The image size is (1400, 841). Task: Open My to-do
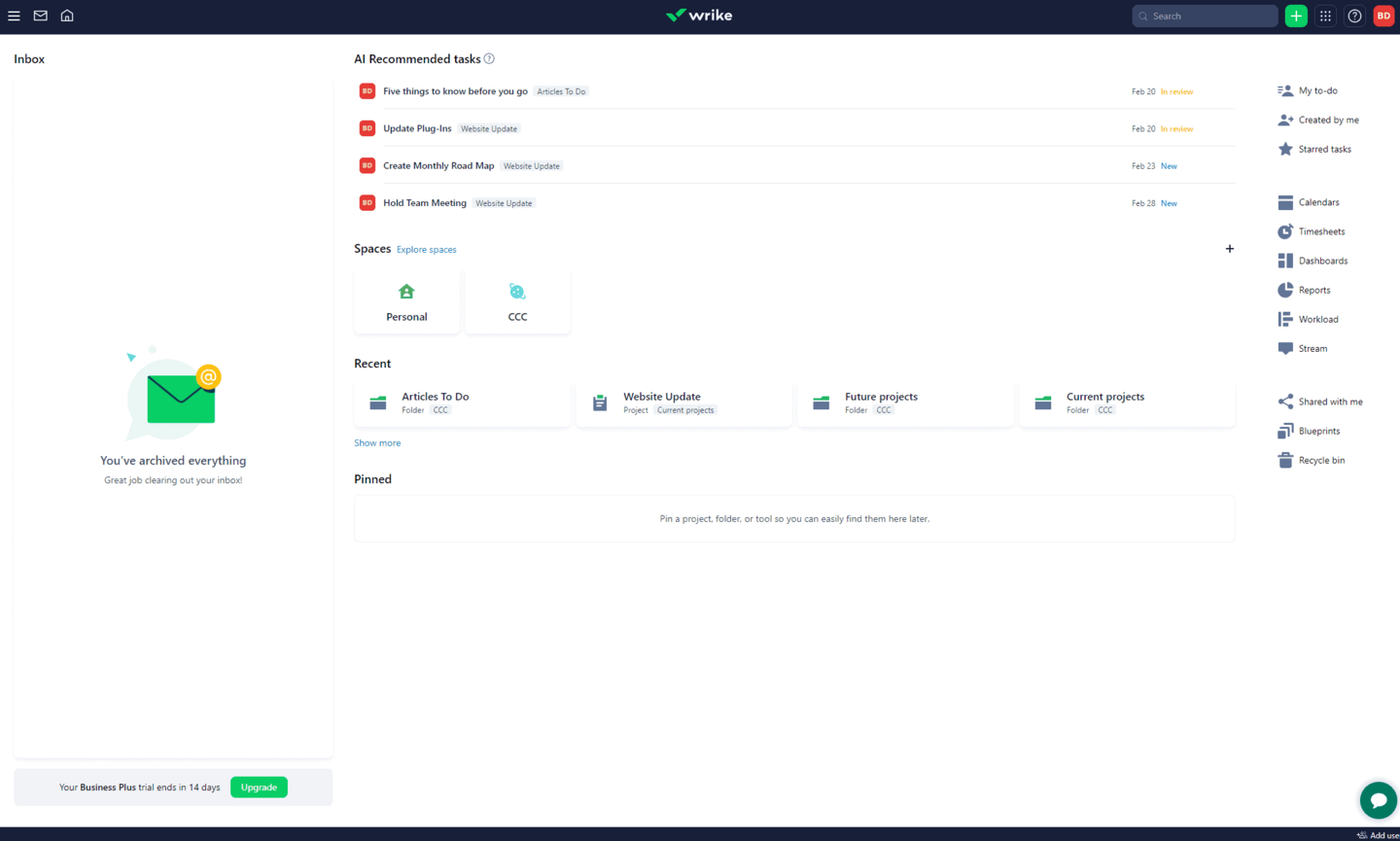click(x=1308, y=90)
